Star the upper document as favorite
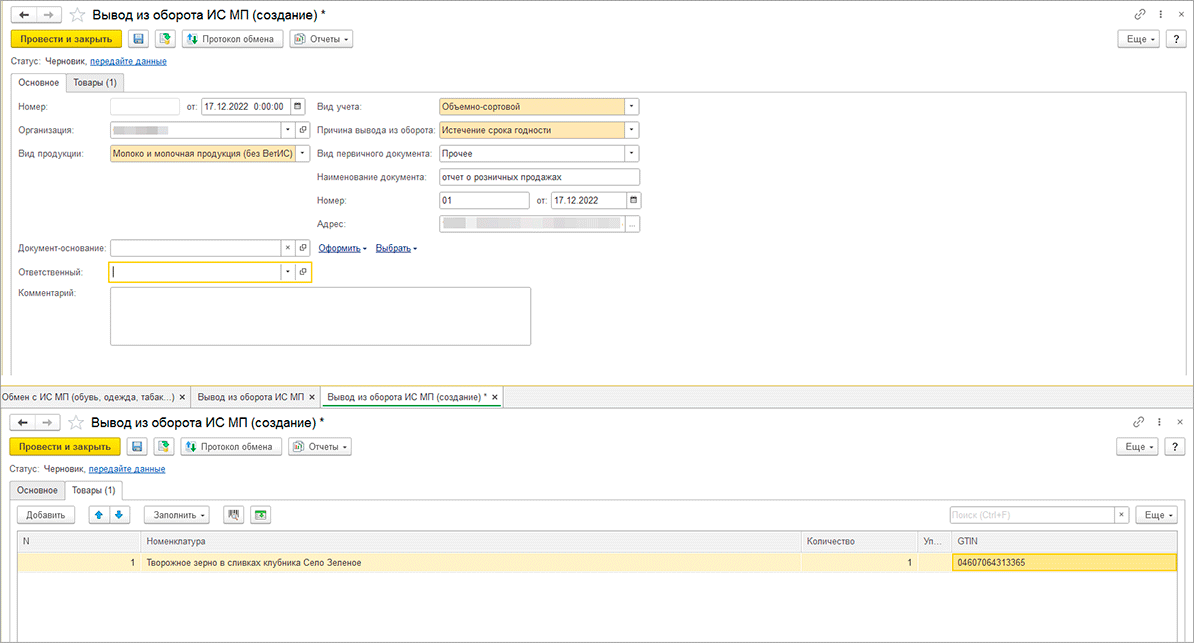The width and height of the screenshot is (1194, 643). coord(78,14)
